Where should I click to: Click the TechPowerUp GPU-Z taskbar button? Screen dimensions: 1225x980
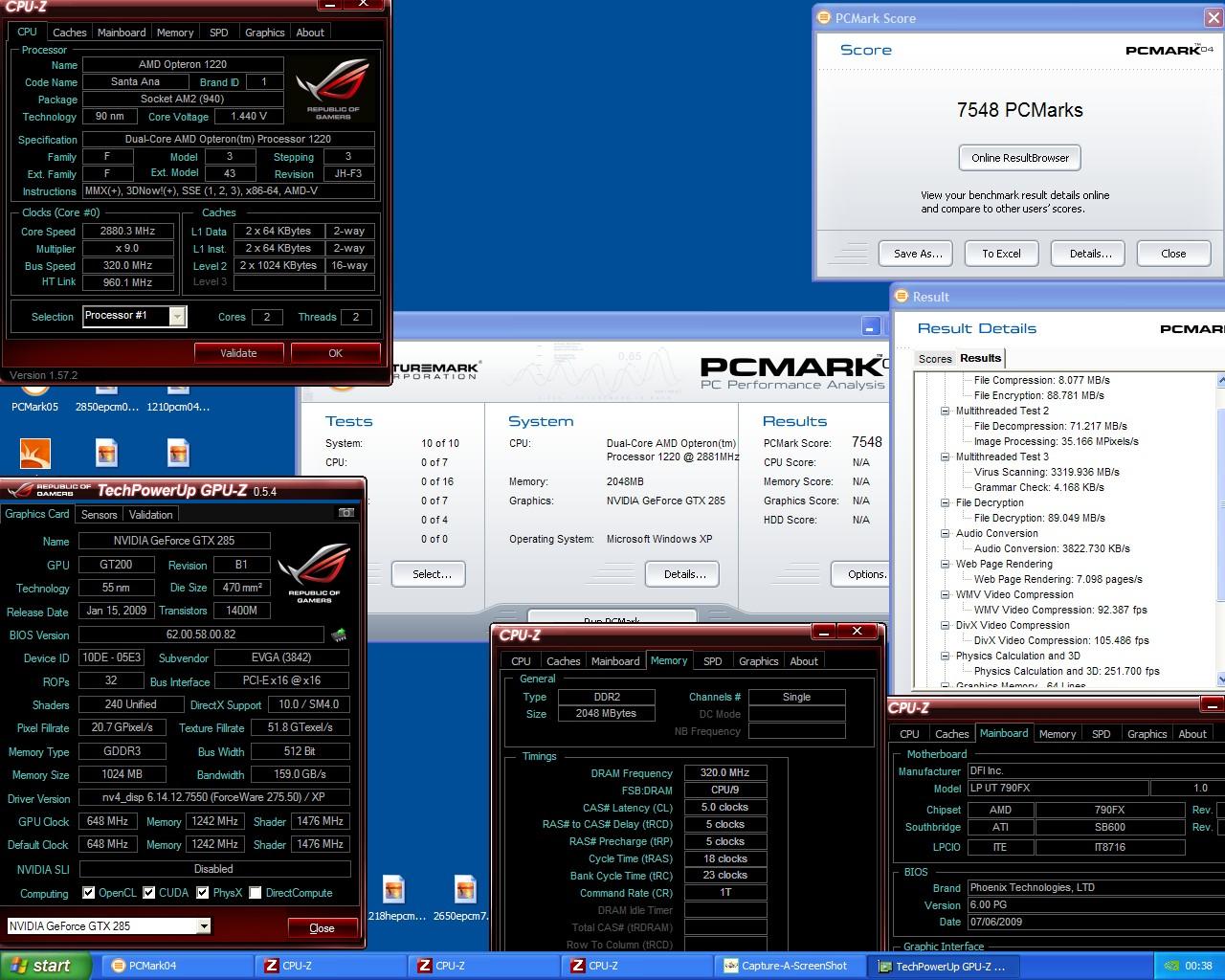(x=944, y=966)
